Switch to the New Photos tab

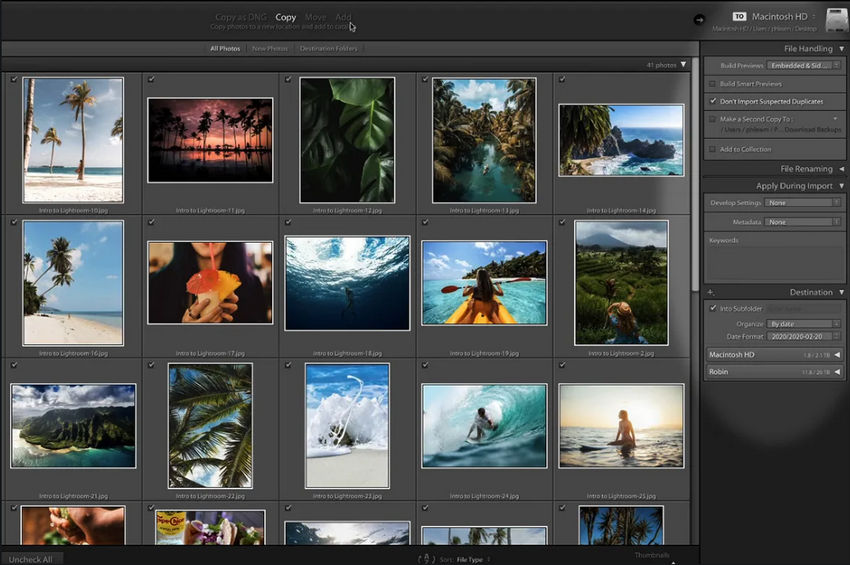coord(269,48)
